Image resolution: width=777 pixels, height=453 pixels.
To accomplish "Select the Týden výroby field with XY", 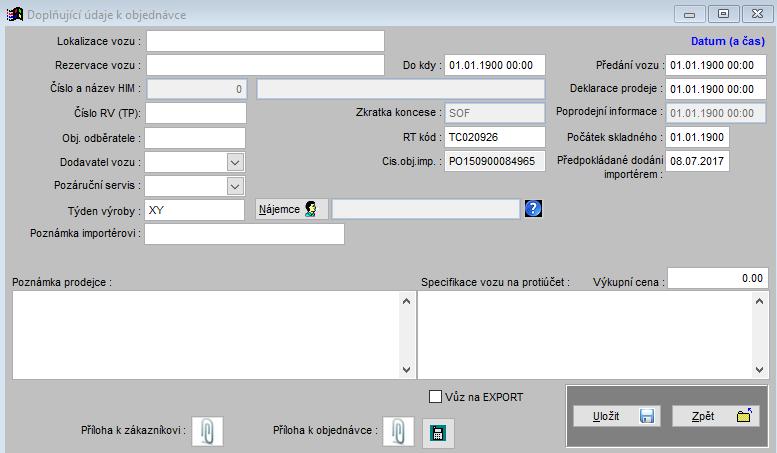I will pyautogui.click(x=194, y=210).
